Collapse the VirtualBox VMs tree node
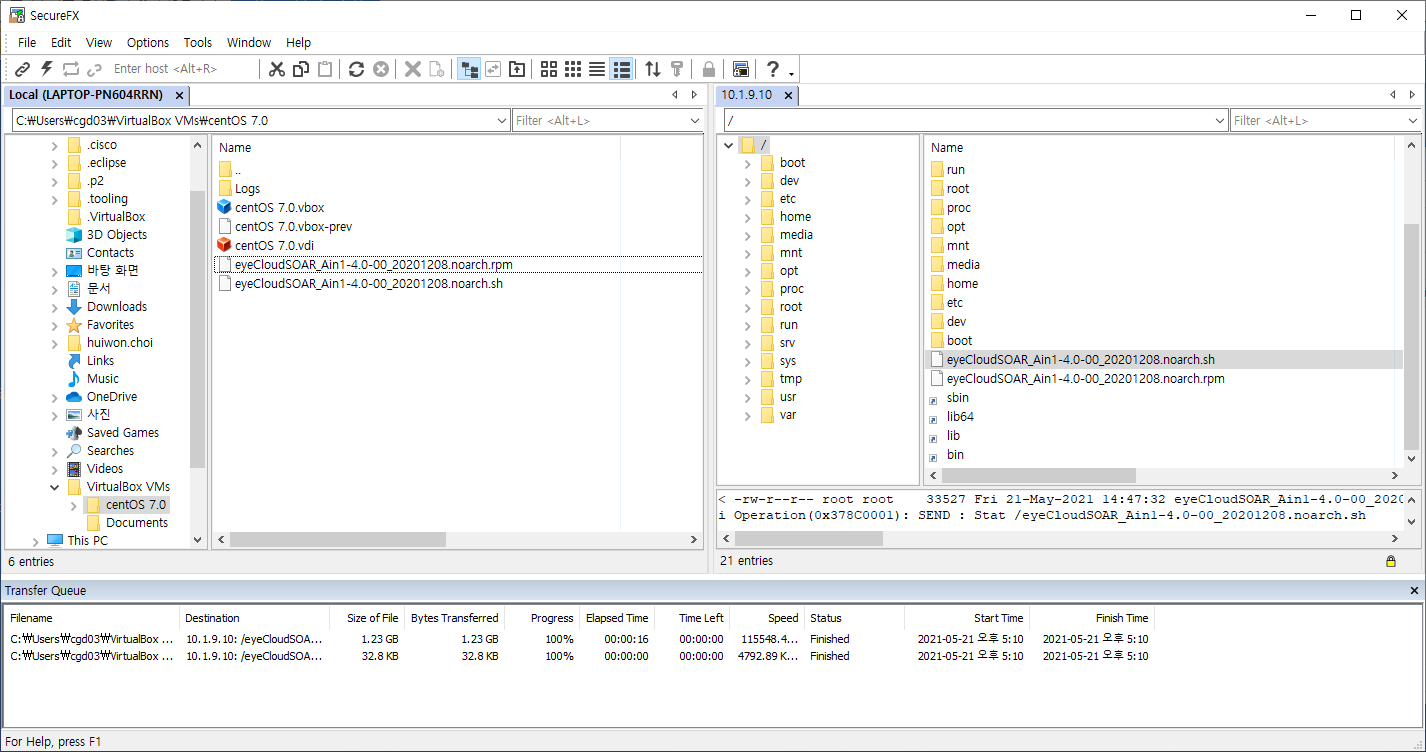This screenshot has height=752, width=1426. click(55, 487)
